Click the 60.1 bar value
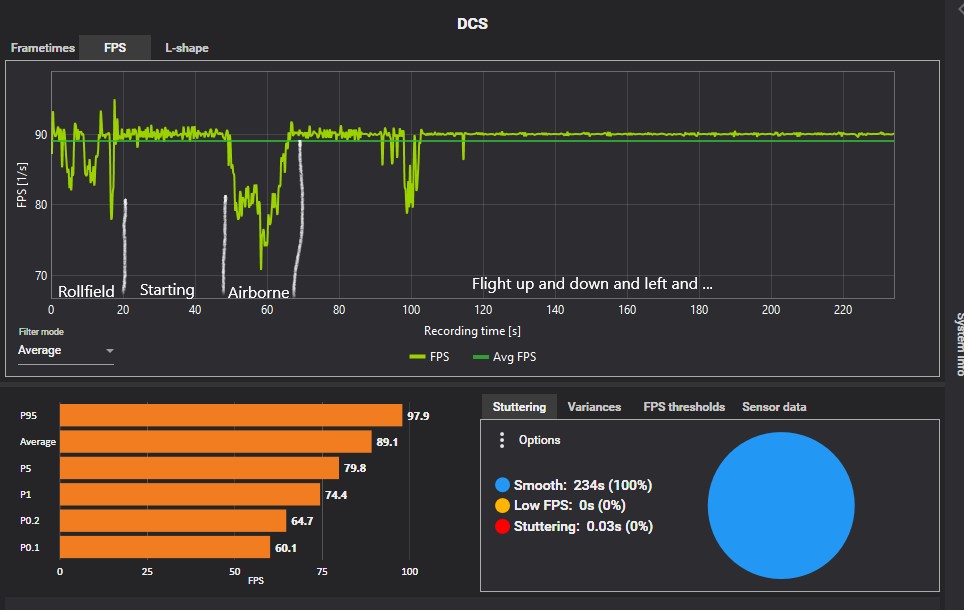 (286, 548)
